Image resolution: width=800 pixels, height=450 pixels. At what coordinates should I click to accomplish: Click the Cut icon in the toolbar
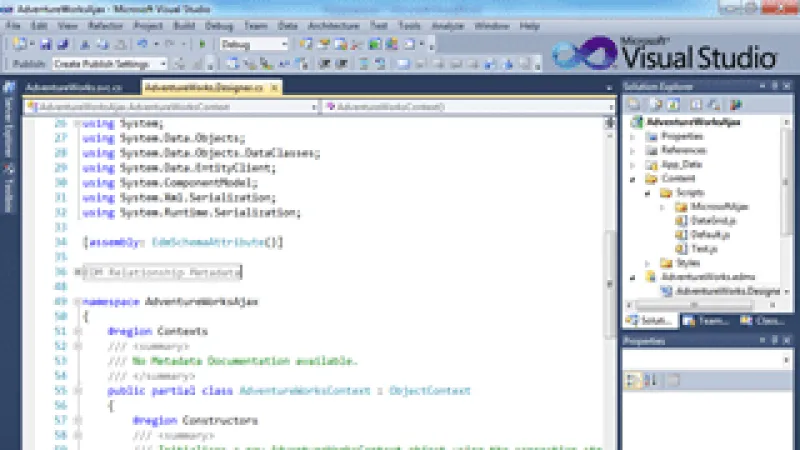click(x=85, y=44)
